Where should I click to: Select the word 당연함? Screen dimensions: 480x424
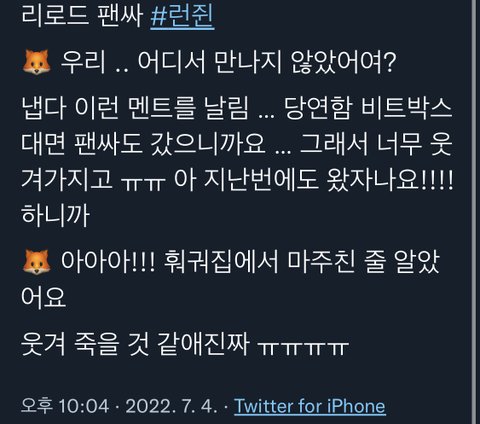[x=319, y=109]
